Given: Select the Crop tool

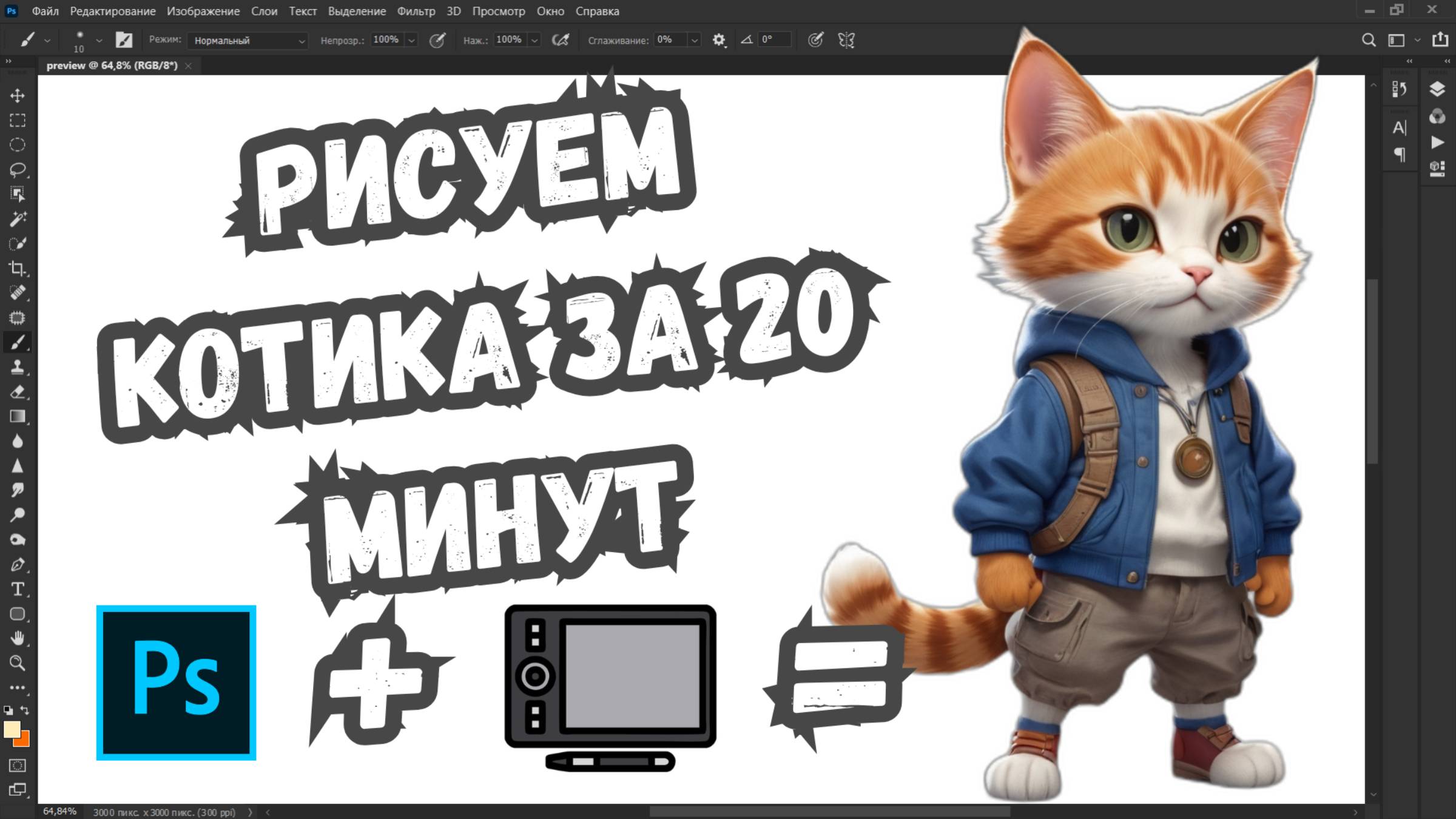Looking at the screenshot, I should pos(18,268).
